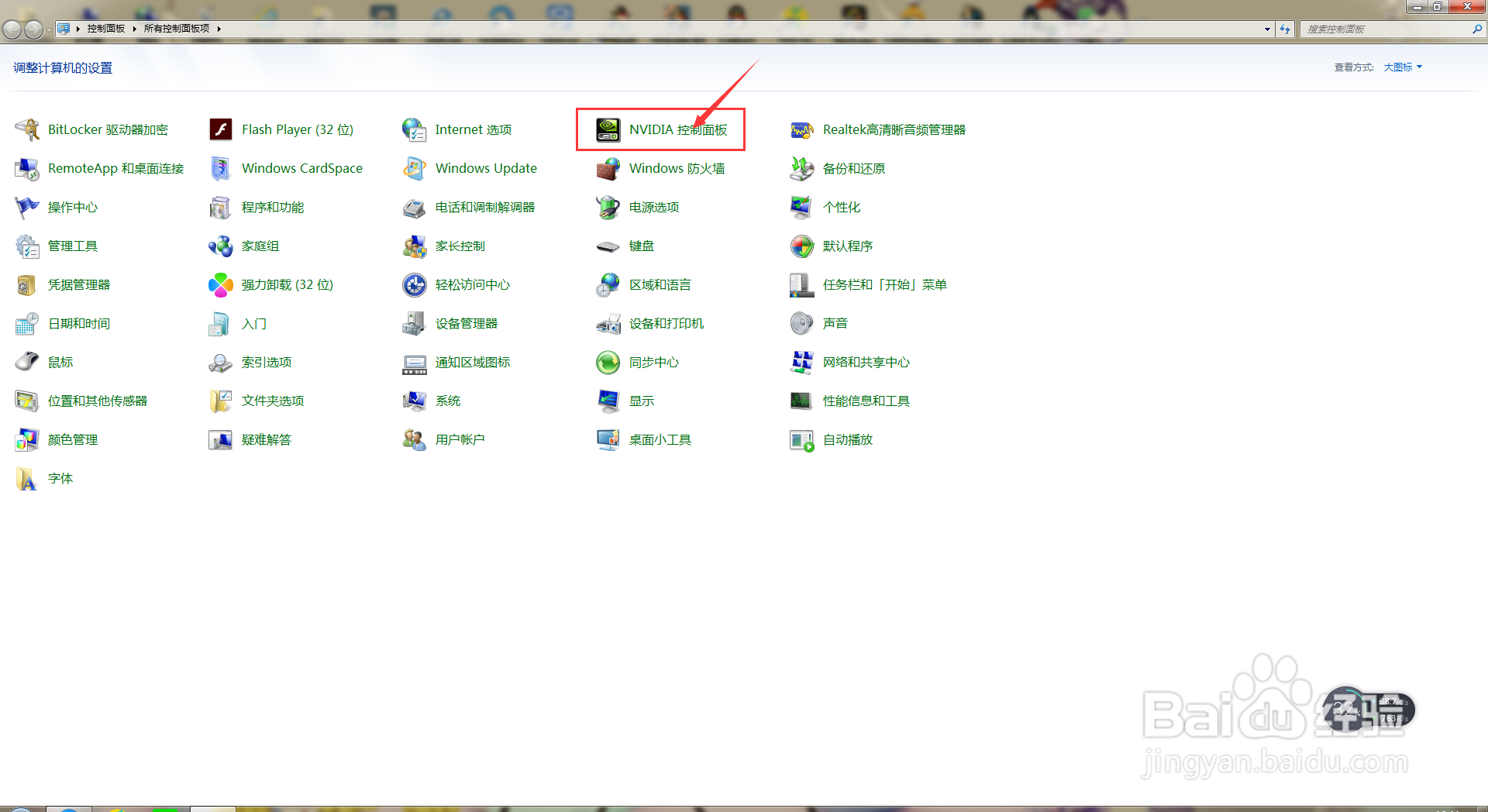The width and height of the screenshot is (1488, 812).
Task: Open the 声音 speaker icon
Action: (802, 323)
